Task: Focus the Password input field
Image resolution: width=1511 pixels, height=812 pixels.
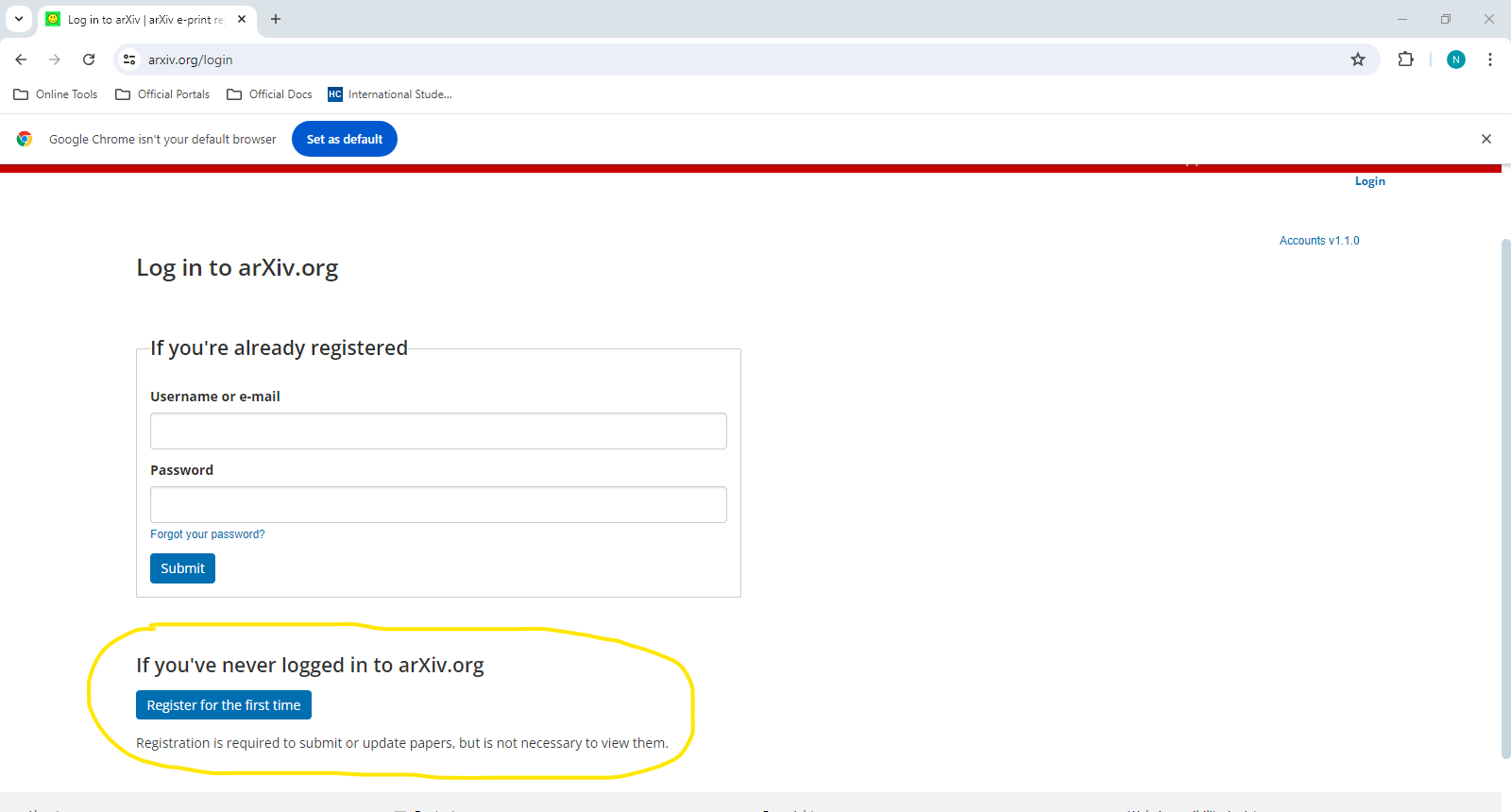Action: (438, 504)
